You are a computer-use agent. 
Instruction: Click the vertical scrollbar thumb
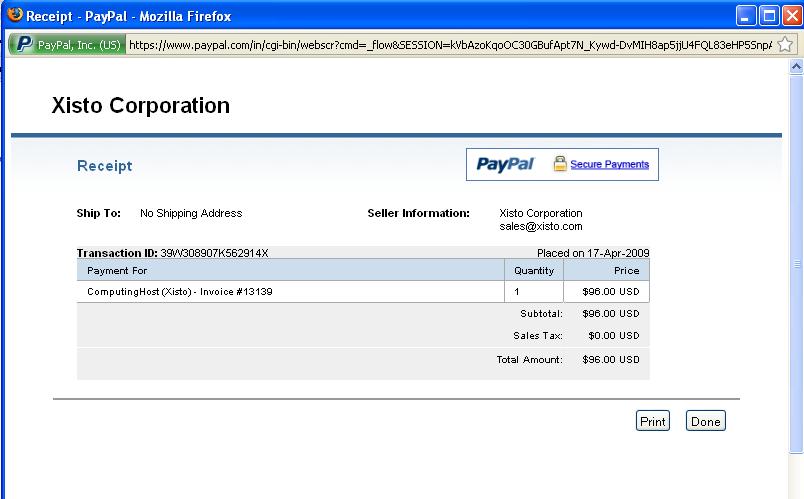click(x=796, y=264)
